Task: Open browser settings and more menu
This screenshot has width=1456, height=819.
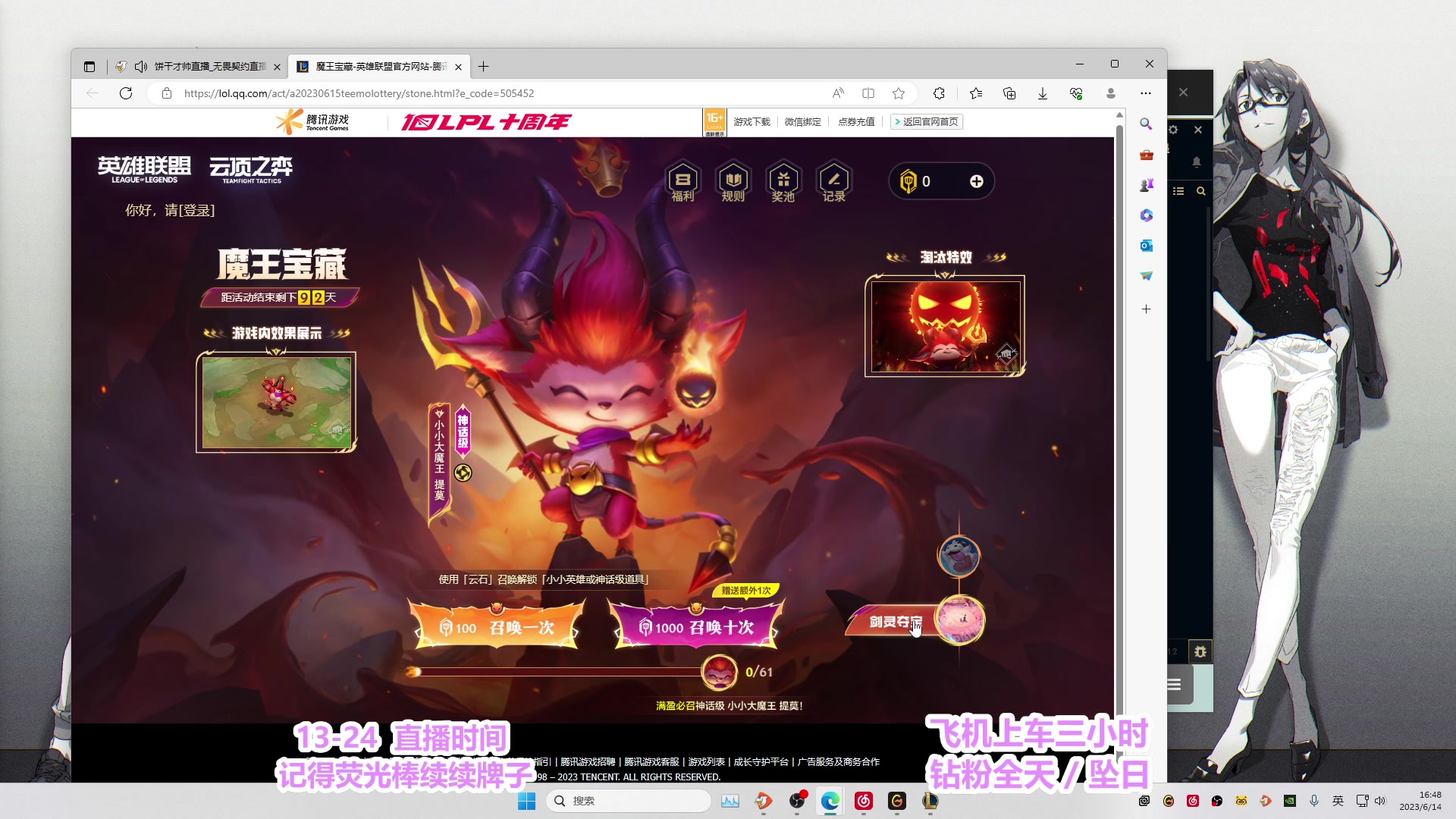Action: 1146,93
